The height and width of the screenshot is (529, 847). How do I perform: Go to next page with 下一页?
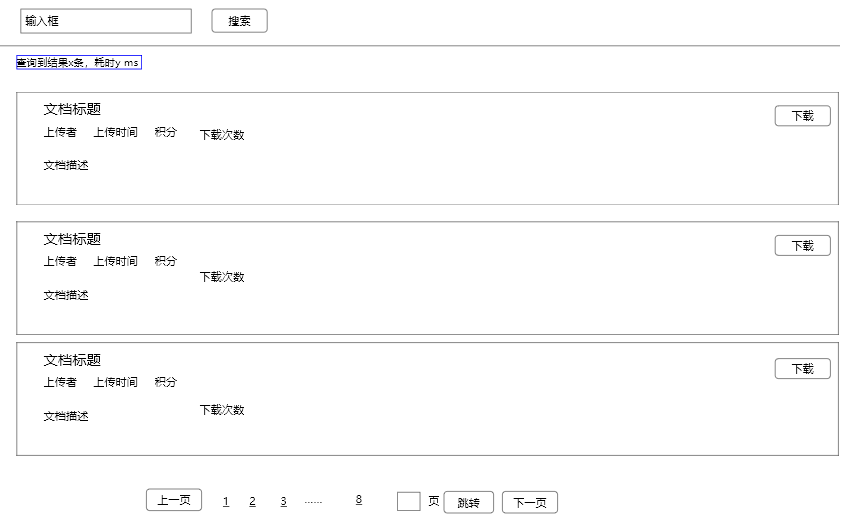tap(529, 502)
